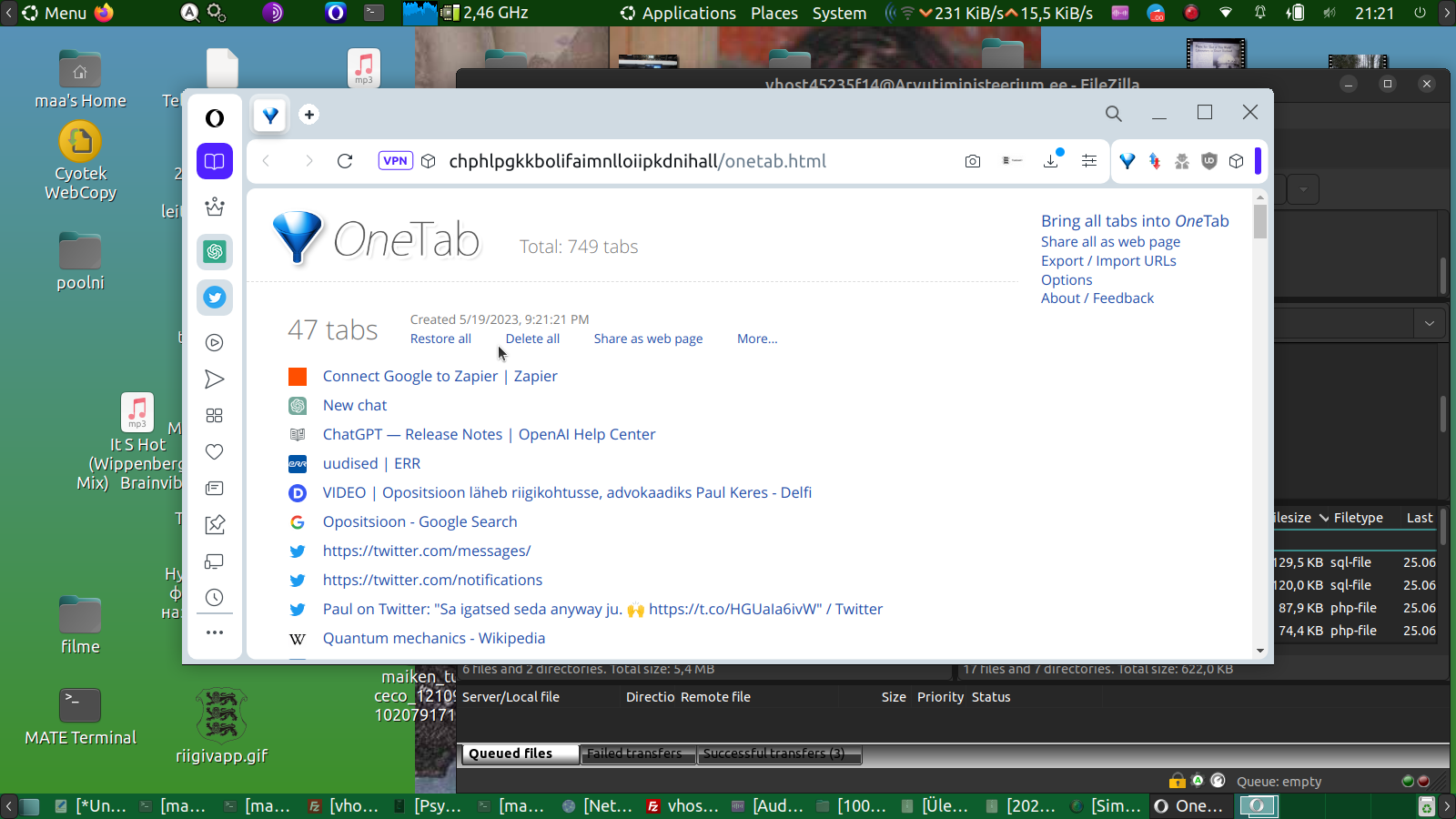Image resolution: width=1456 pixels, height=819 pixels.
Task: Open Connect Google to Zapier saved tab
Action: (440, 376)
